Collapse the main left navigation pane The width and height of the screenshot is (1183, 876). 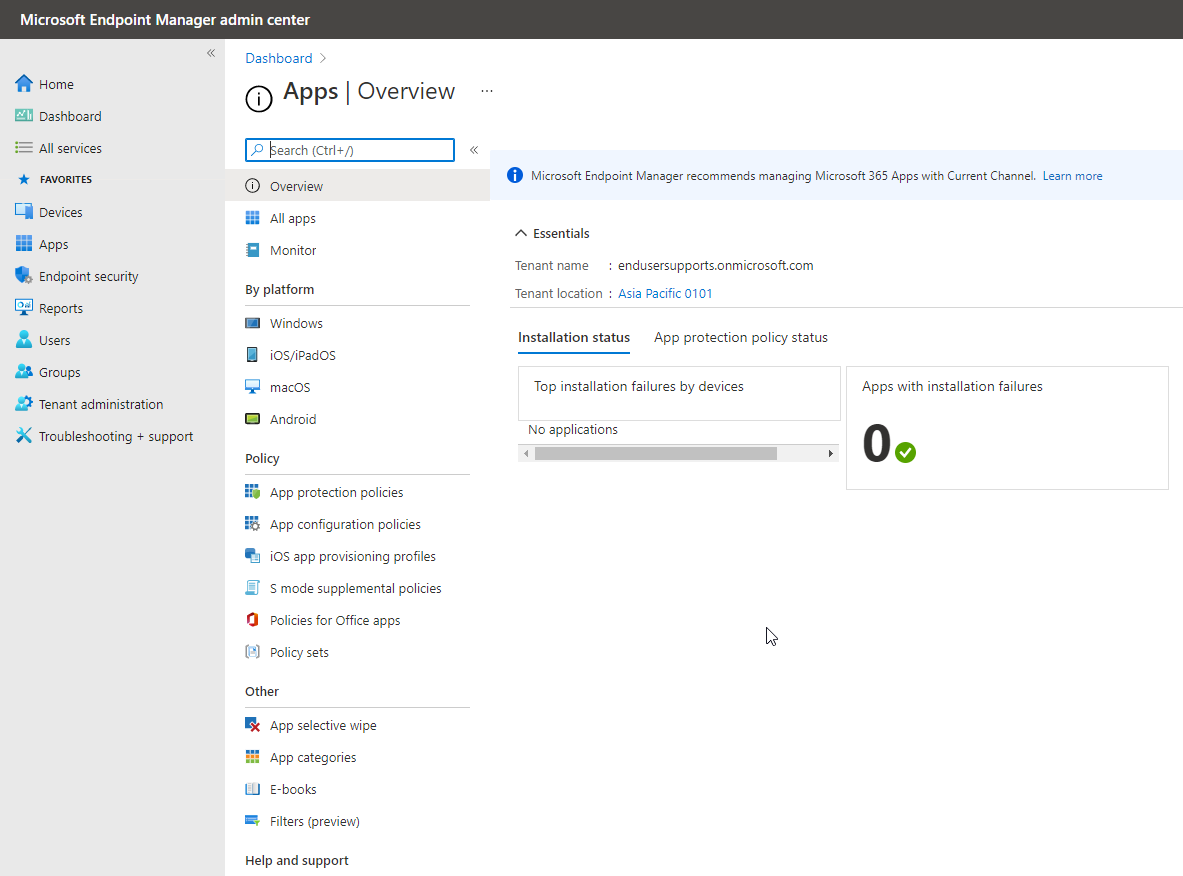tap(211, 53)
